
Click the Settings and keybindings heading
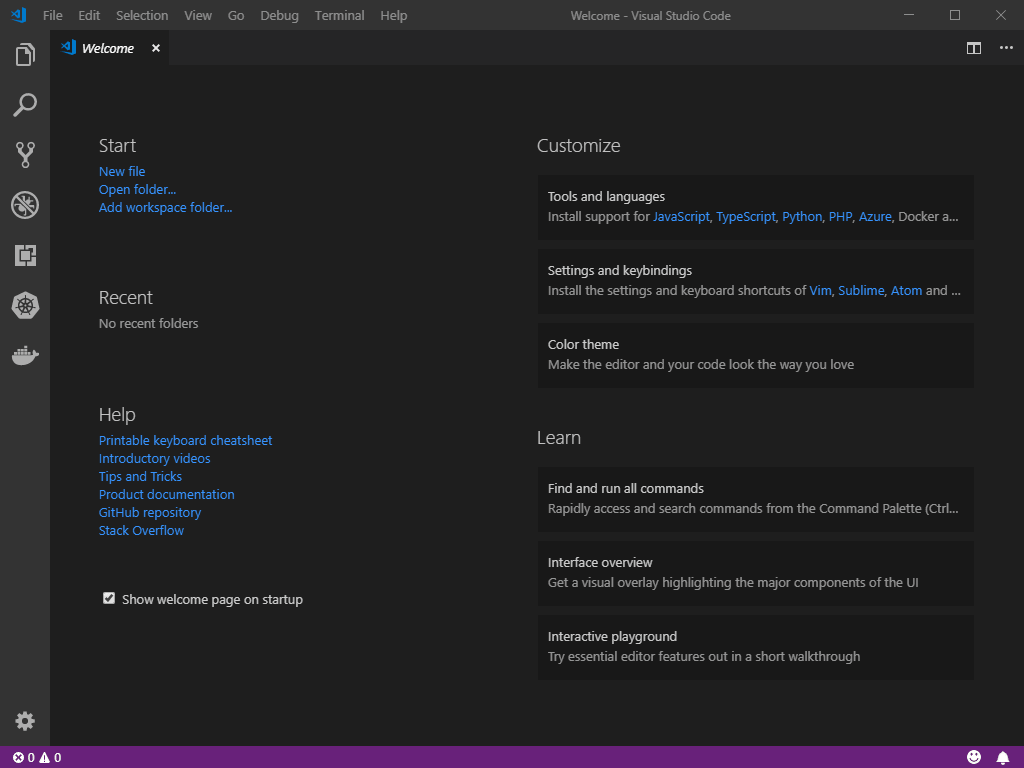coord(620,270)
